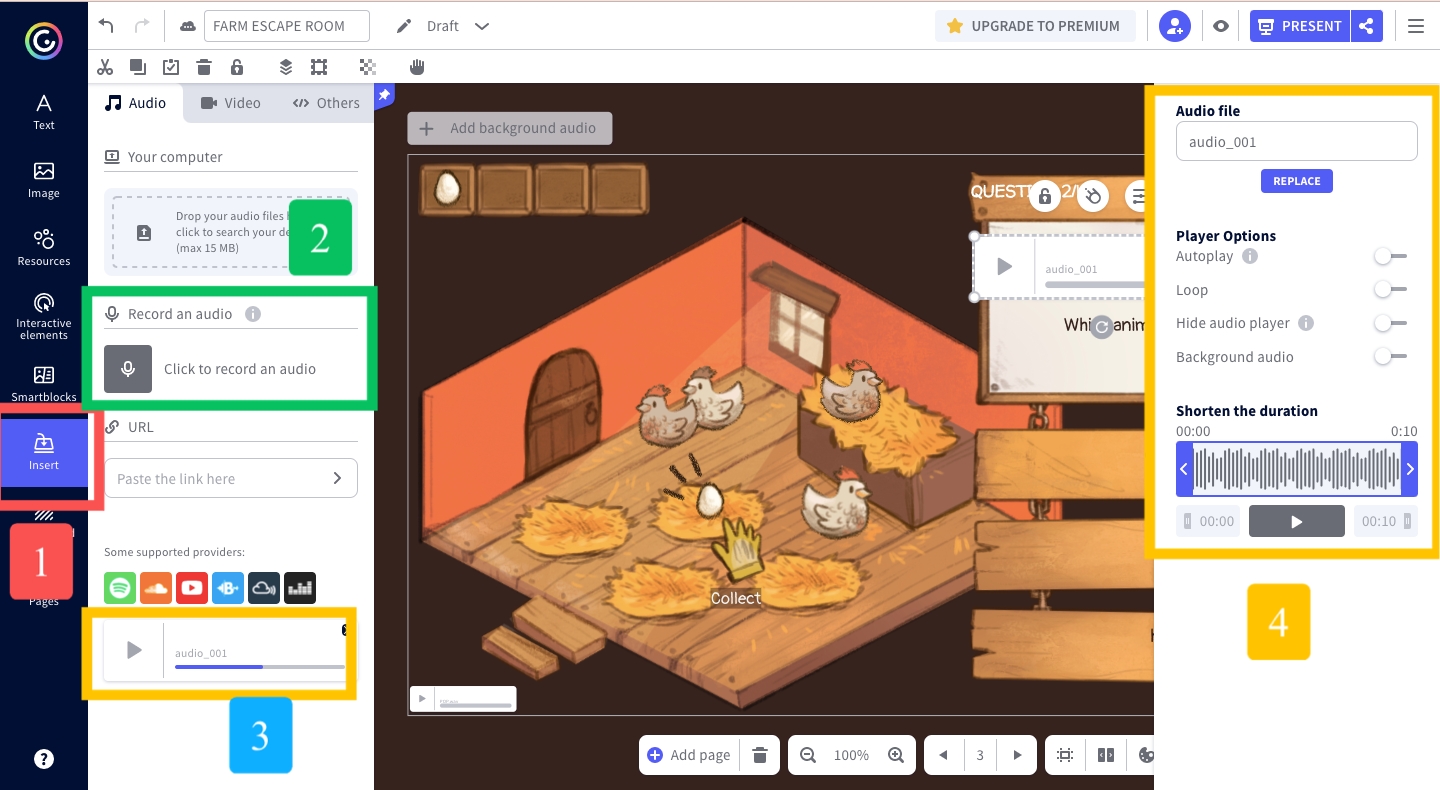Submit the URL with the arrow

click(x=338, y=479)
